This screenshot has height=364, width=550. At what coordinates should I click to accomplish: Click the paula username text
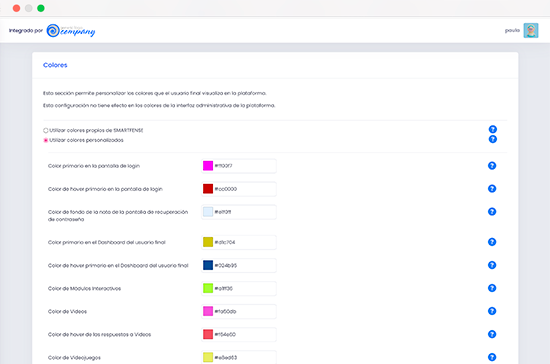[512, 31]
